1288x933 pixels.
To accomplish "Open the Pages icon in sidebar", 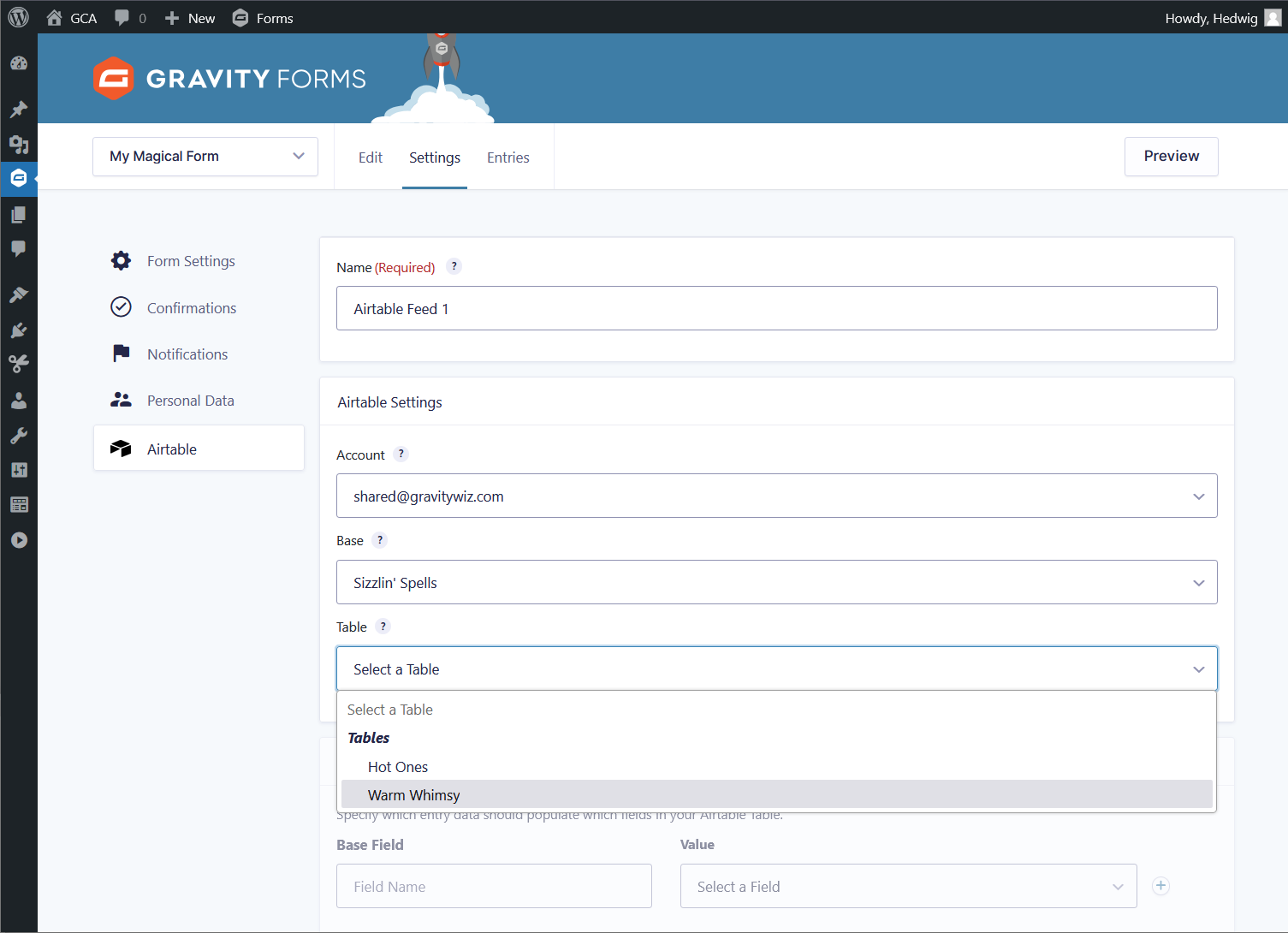I will (x=19, y=214).
